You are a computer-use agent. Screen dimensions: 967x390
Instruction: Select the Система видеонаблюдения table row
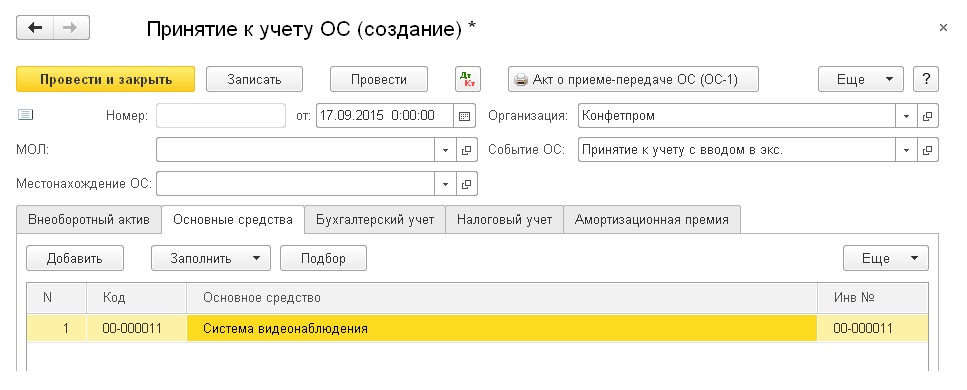(477, 328)
